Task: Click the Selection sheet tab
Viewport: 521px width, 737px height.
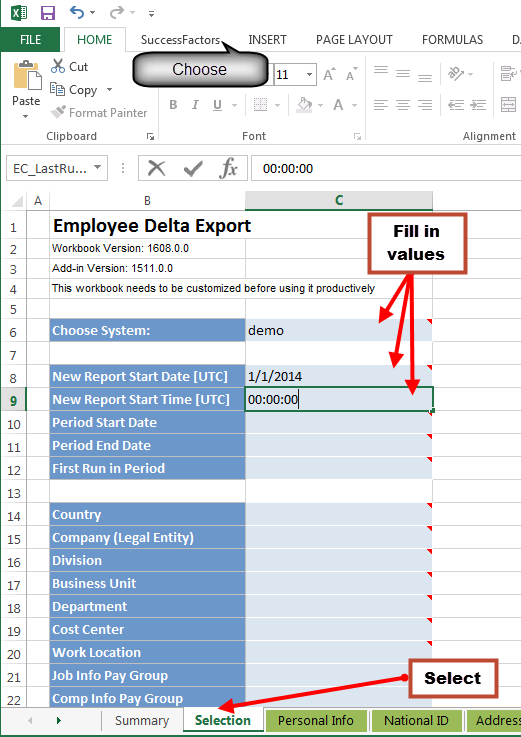Action: tap(222, 720)
